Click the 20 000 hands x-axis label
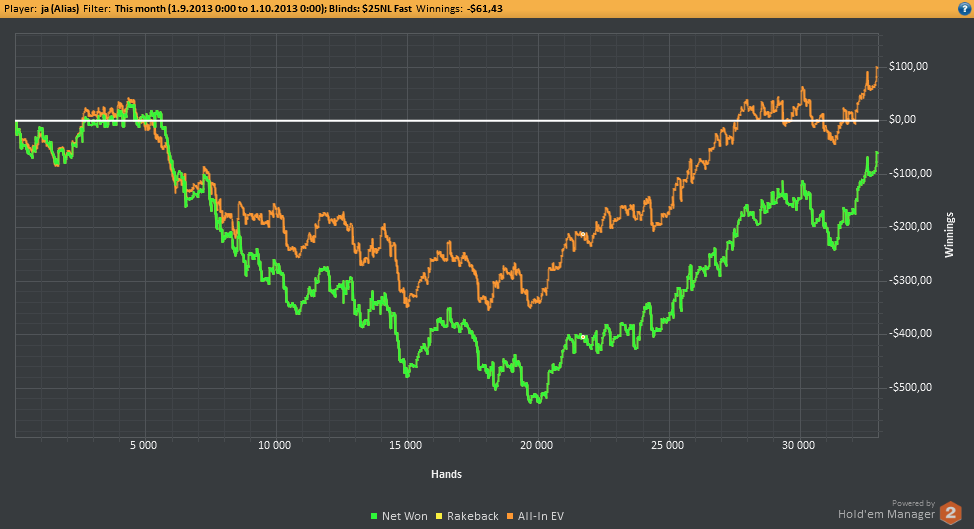The width and height of the screenshot is (974, 529). click(x=537, y=445)
